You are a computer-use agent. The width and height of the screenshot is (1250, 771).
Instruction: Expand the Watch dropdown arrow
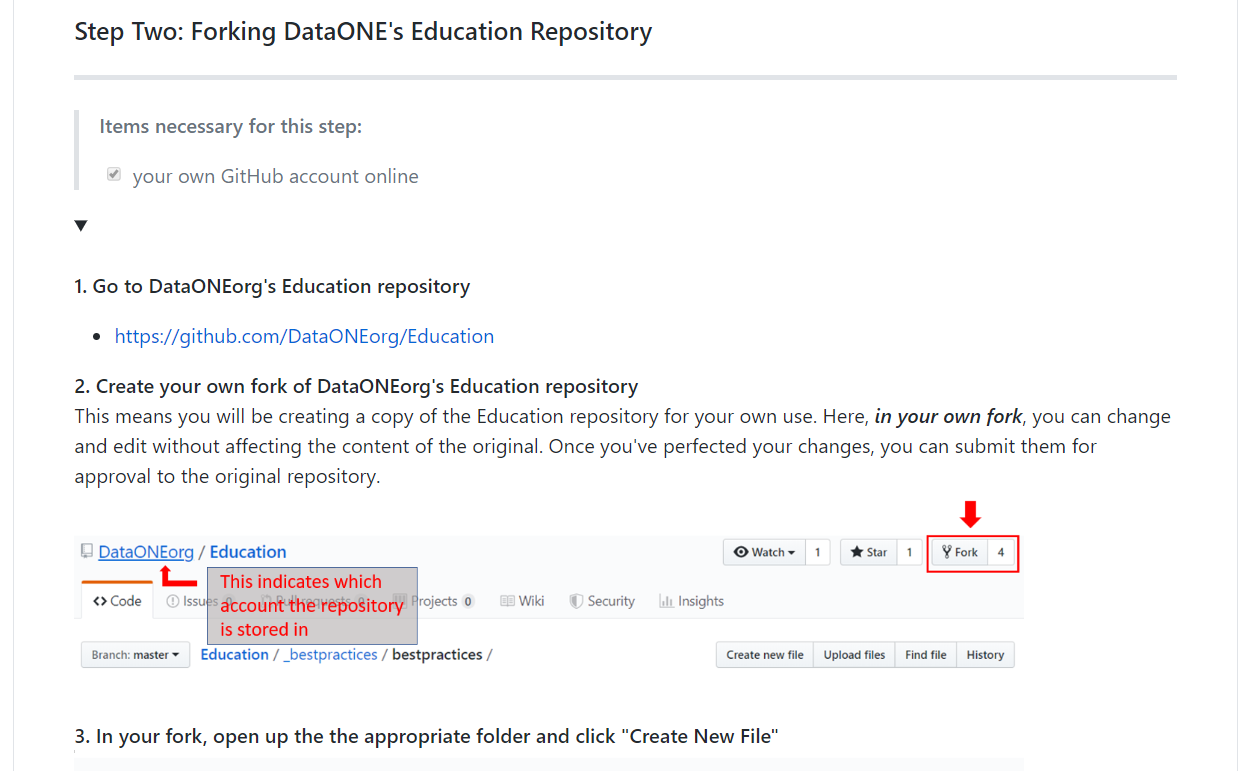click(792, 553)
